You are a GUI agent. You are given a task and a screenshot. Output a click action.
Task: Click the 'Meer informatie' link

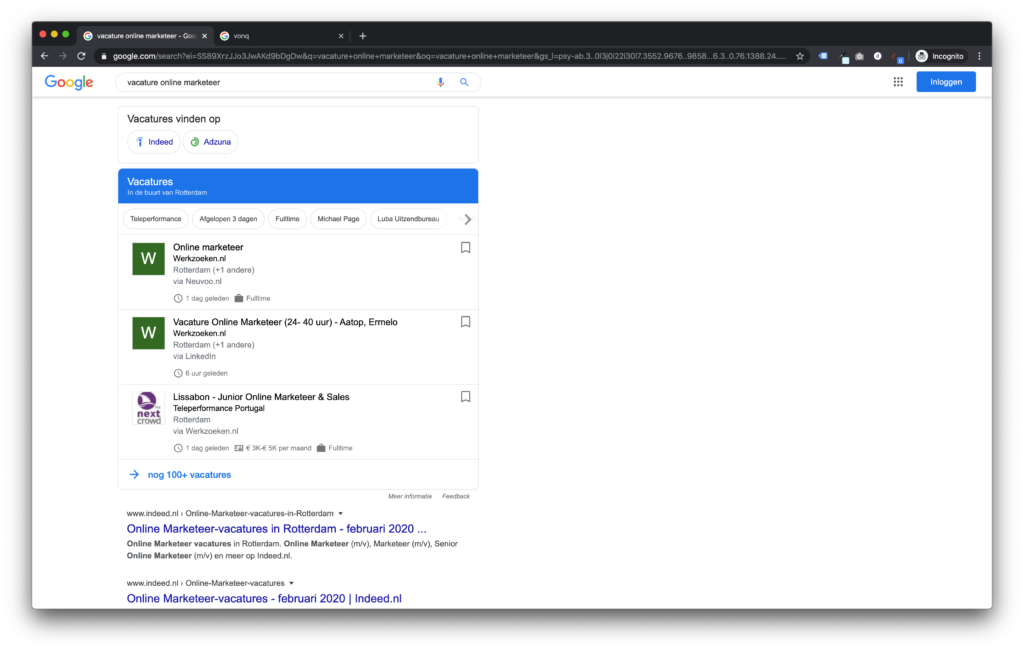(x=409, y=496)
